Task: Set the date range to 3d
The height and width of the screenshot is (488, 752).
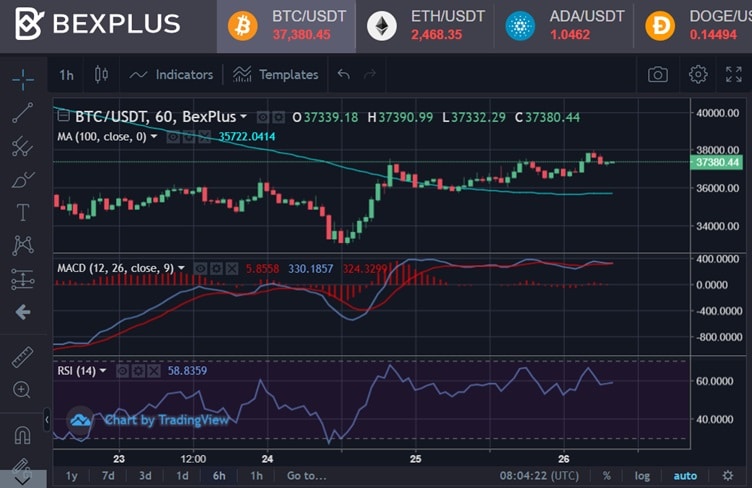Action: (145, 476)
